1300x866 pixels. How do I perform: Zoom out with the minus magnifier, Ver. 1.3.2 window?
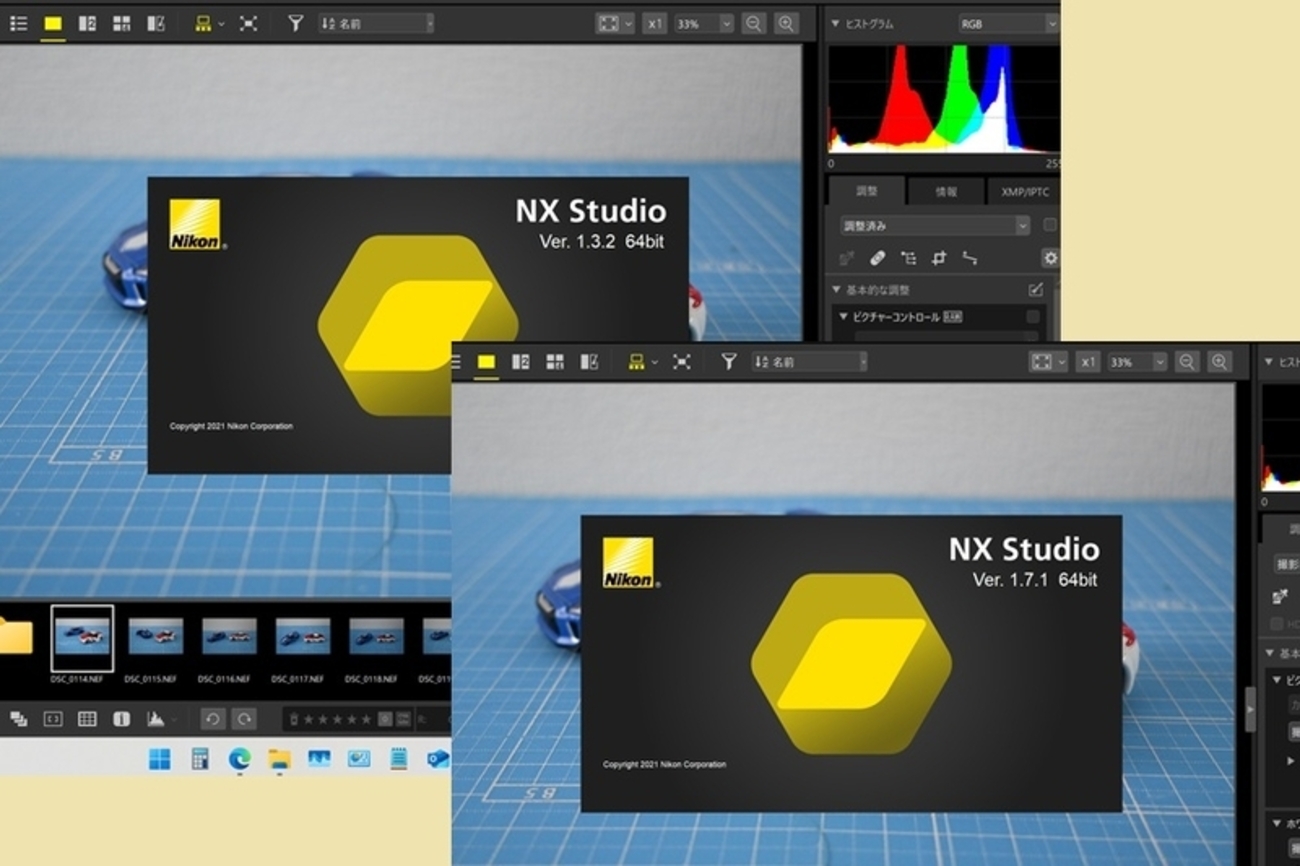753,23
